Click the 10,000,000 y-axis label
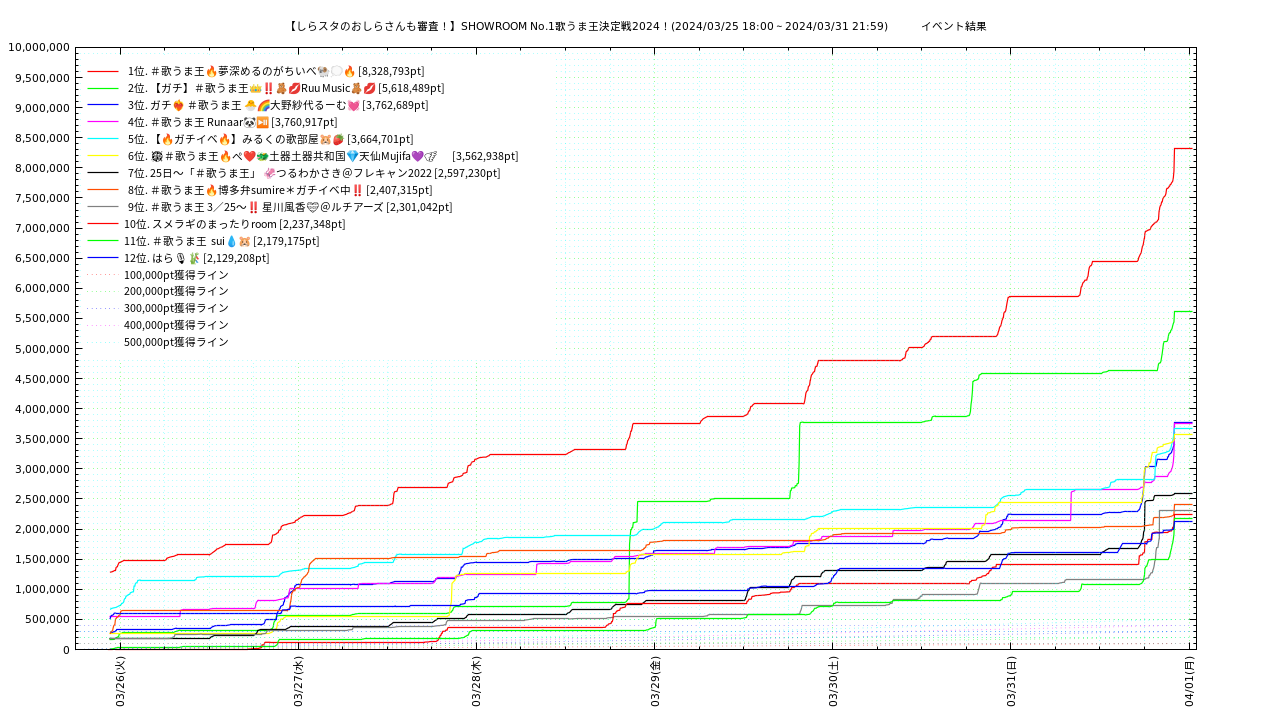 coord(38,47)
